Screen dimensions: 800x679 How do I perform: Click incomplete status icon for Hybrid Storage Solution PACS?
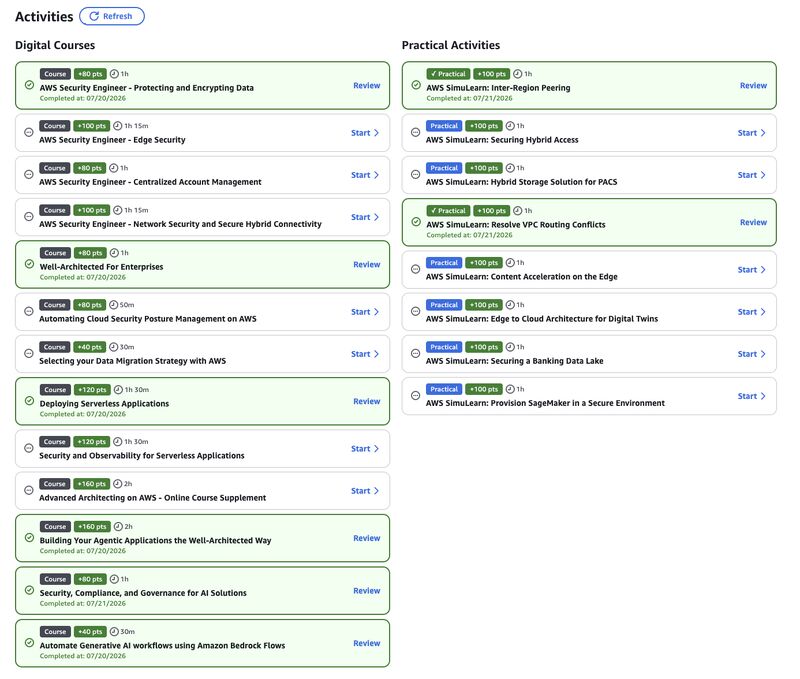point(416,174)
